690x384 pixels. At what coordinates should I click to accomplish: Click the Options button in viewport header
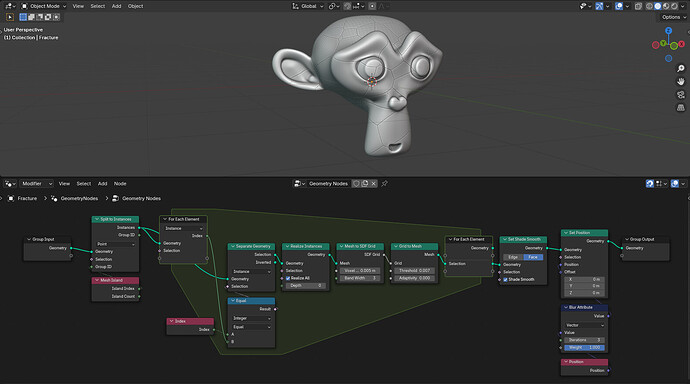pos(673,17)
